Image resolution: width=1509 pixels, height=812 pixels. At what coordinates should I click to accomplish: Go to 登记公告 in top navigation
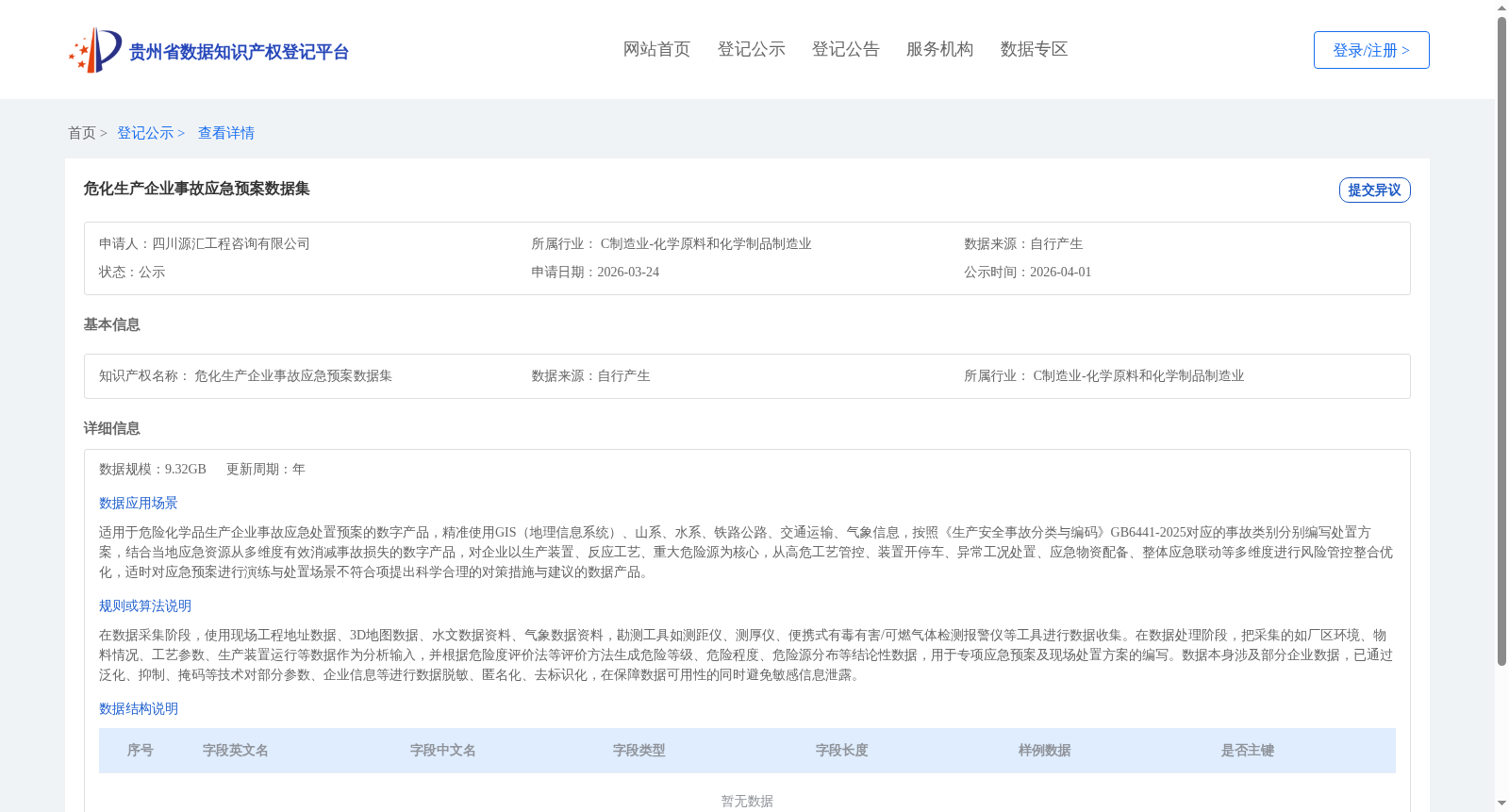[845, 49]
